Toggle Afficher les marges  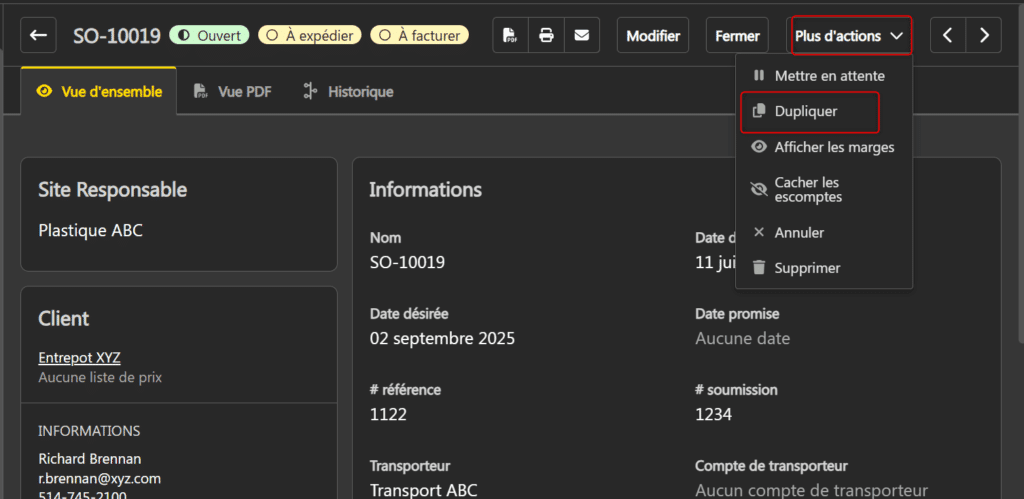coord(833,147)
